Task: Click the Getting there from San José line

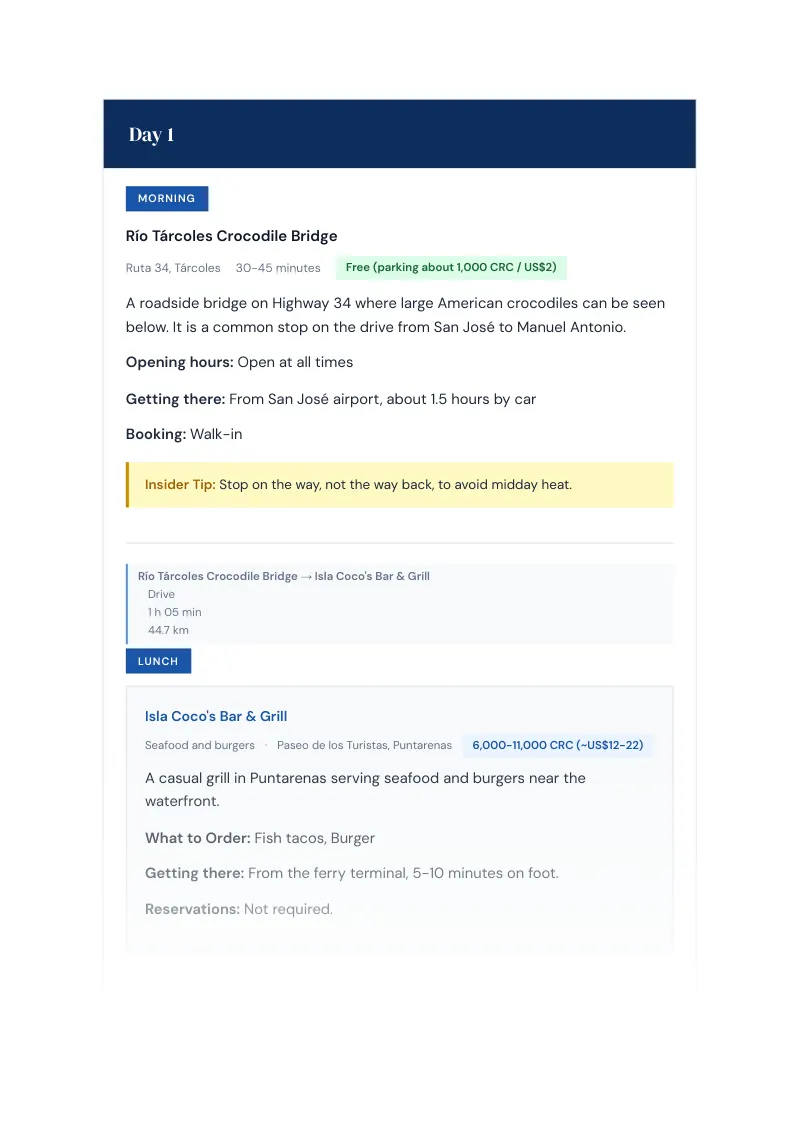Action: (331, 399)
